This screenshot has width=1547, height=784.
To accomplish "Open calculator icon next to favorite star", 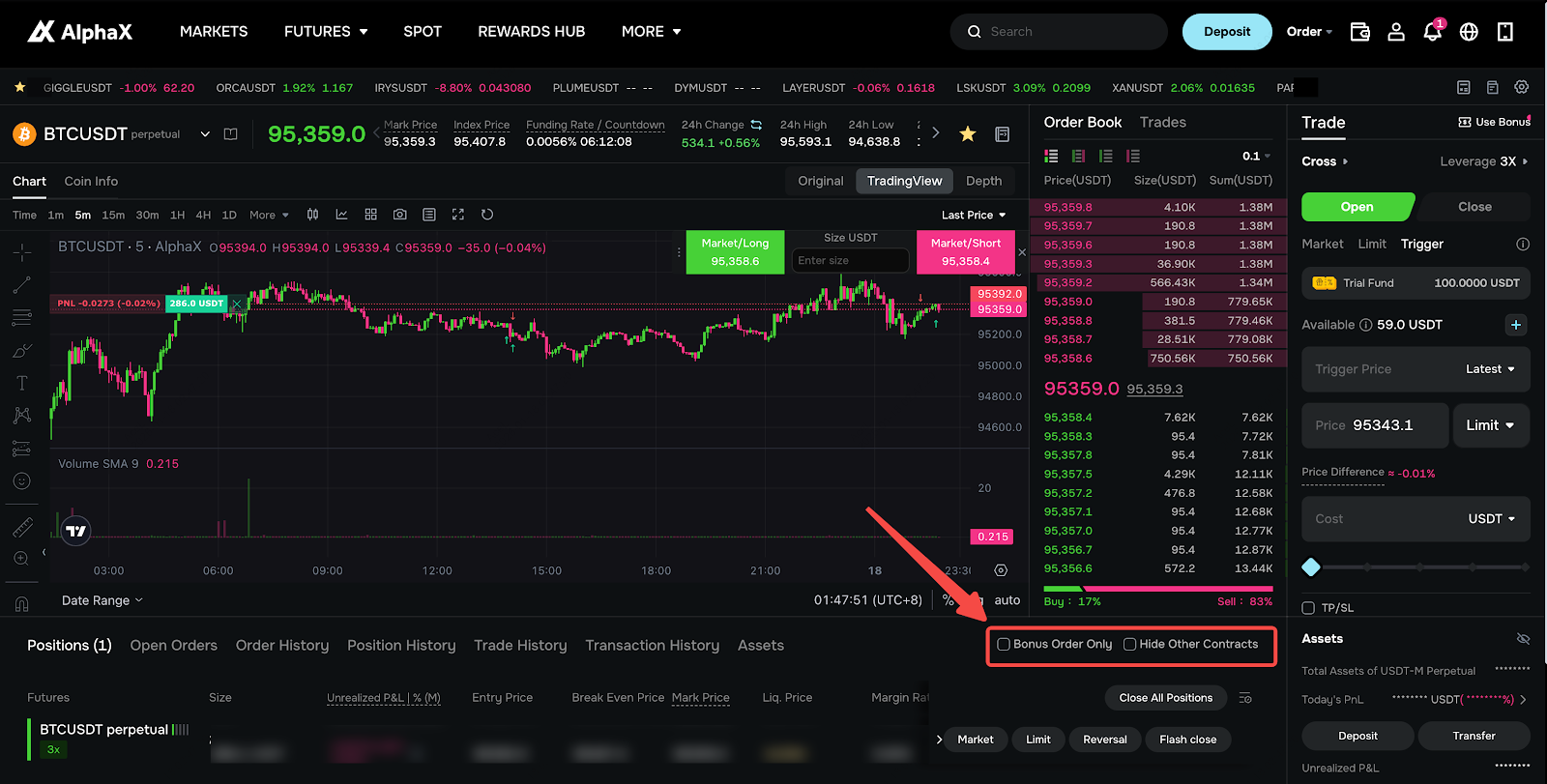I will [1003, 134].
